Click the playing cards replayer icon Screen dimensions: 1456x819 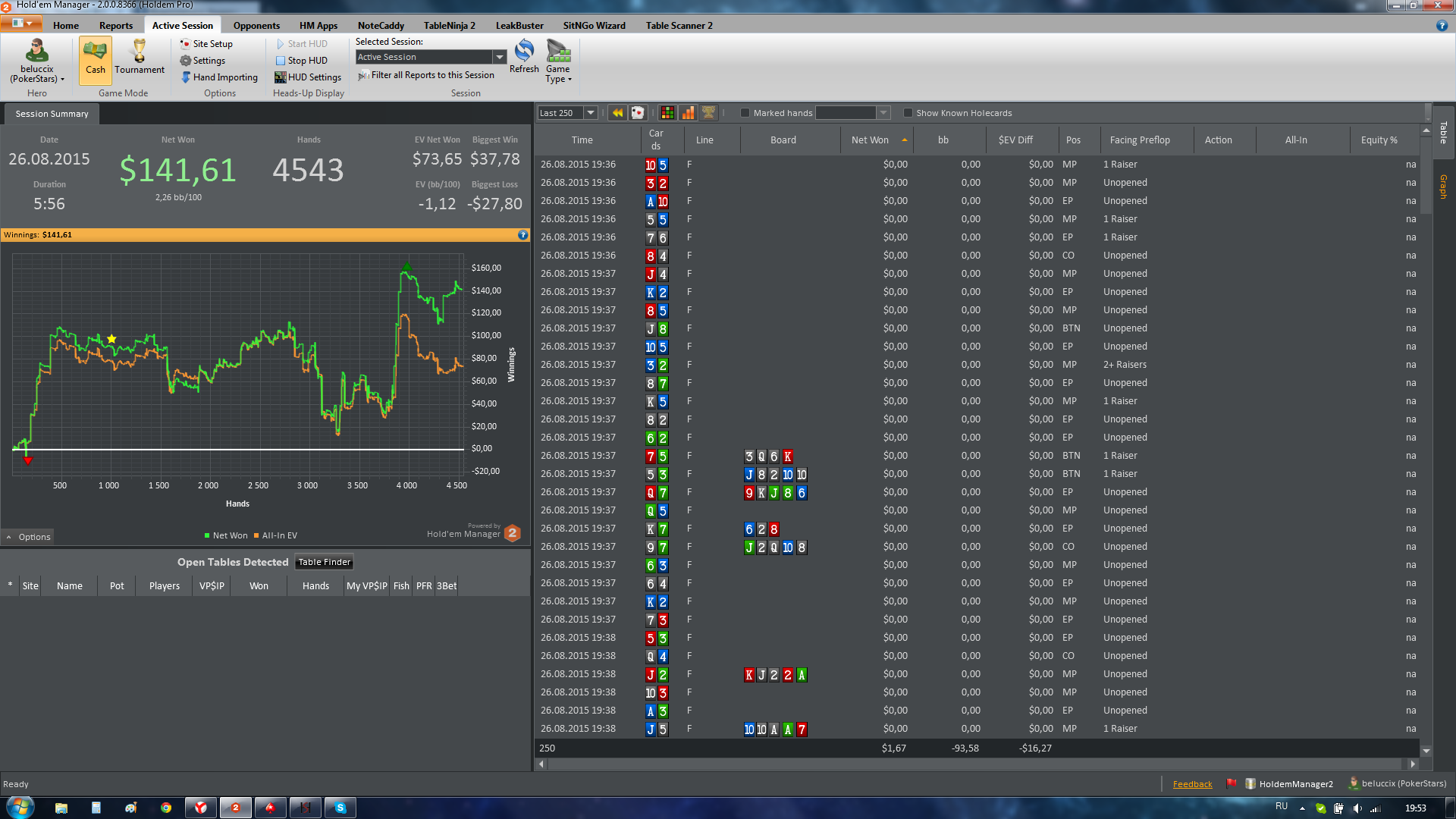point(638,113)
